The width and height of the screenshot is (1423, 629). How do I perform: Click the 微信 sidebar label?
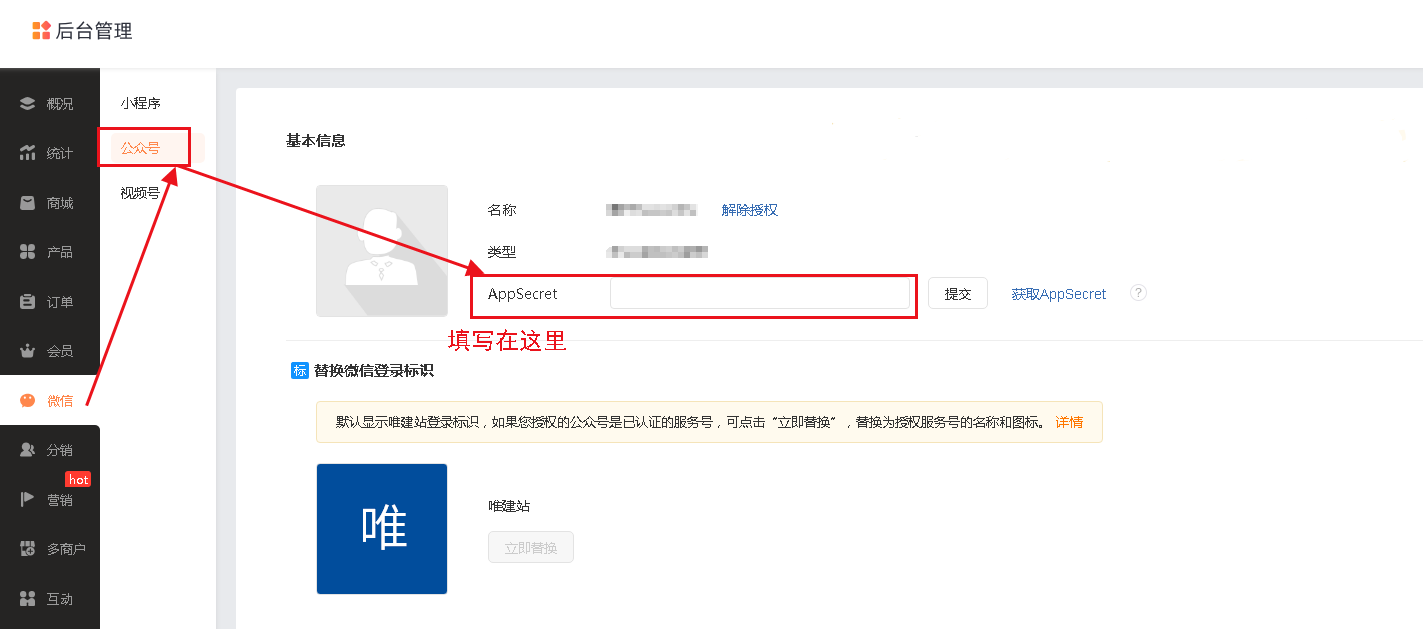tap(60, 401)
